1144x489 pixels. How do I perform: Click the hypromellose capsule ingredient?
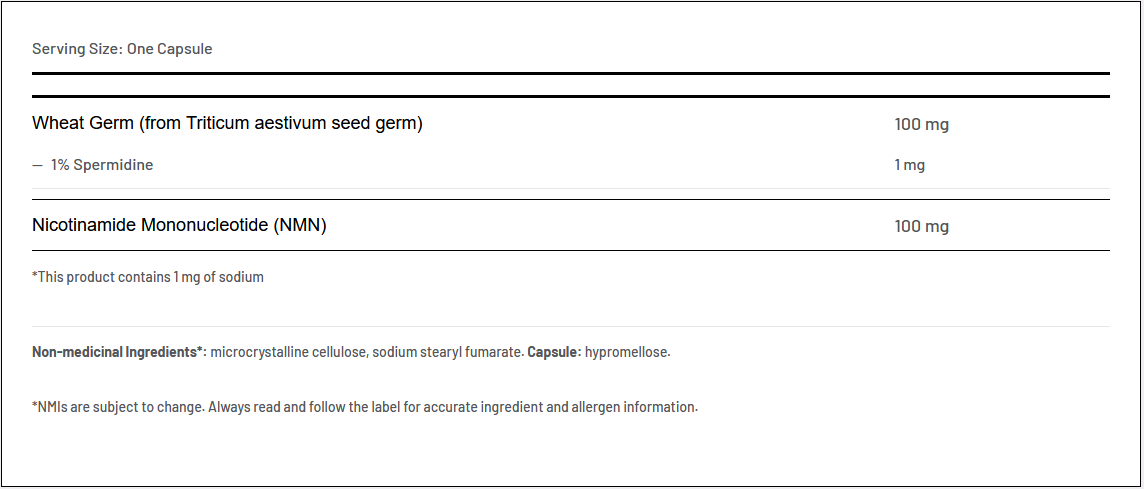[627, 352]
